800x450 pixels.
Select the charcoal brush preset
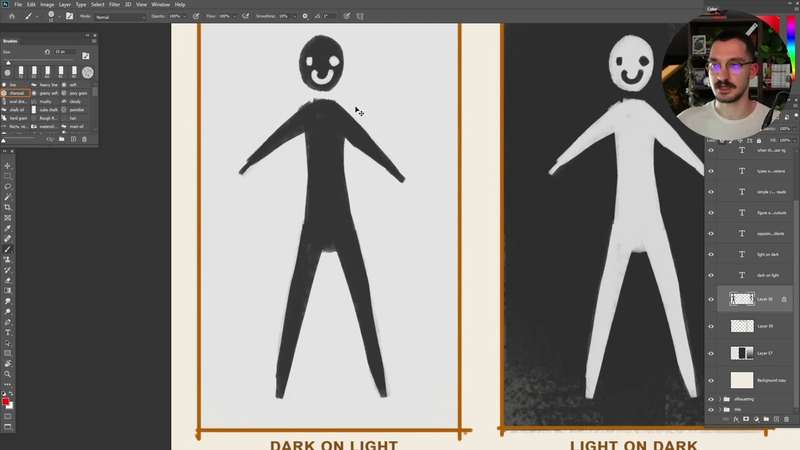coord(16,93)
